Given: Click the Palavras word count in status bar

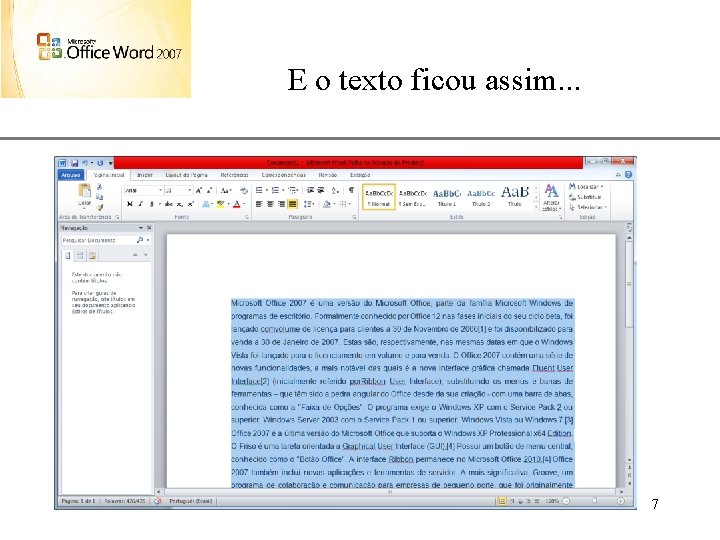Looking at the screenshot, I should click(124, 501).
